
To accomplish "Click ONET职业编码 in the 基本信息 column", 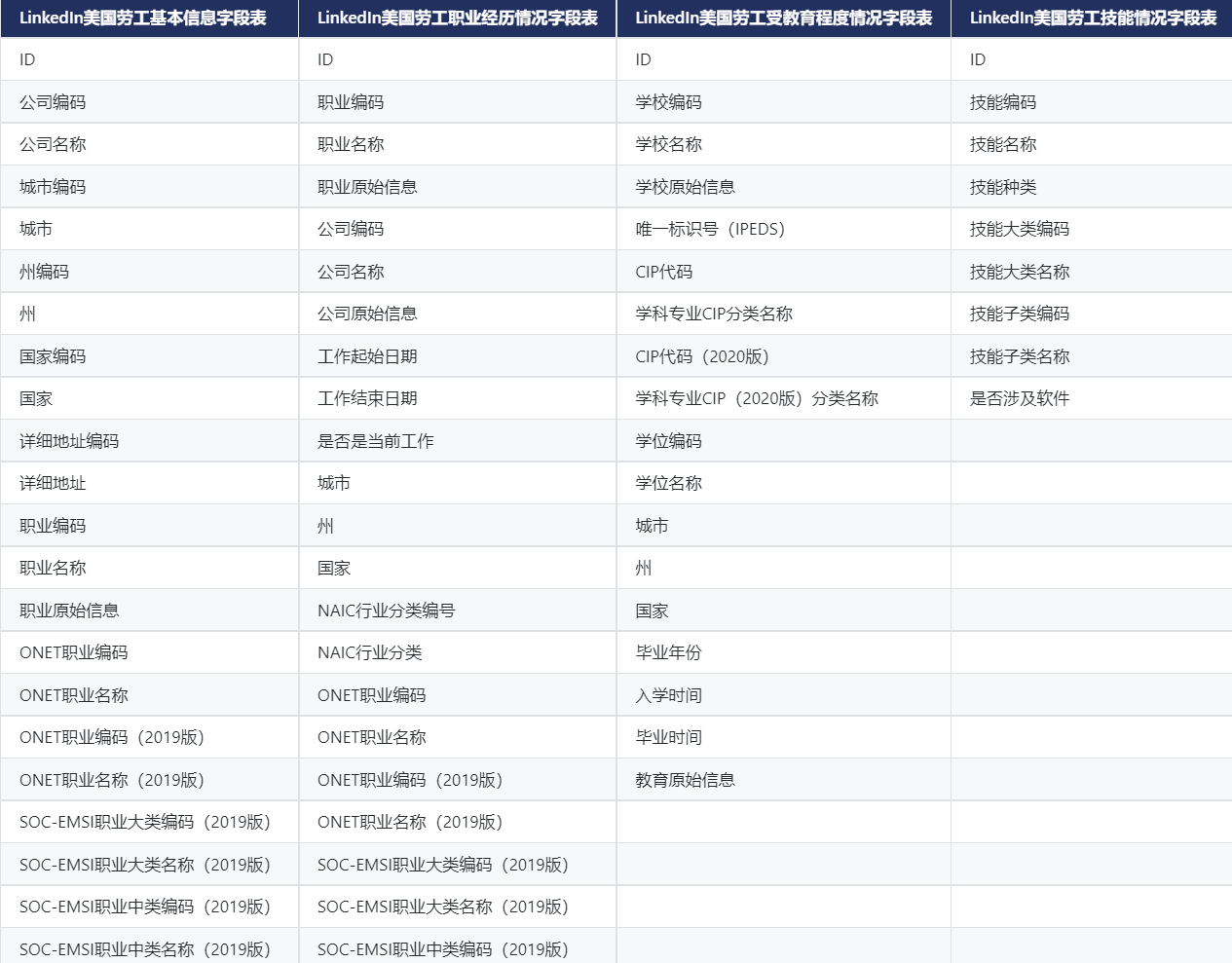I will click(149, 652).
